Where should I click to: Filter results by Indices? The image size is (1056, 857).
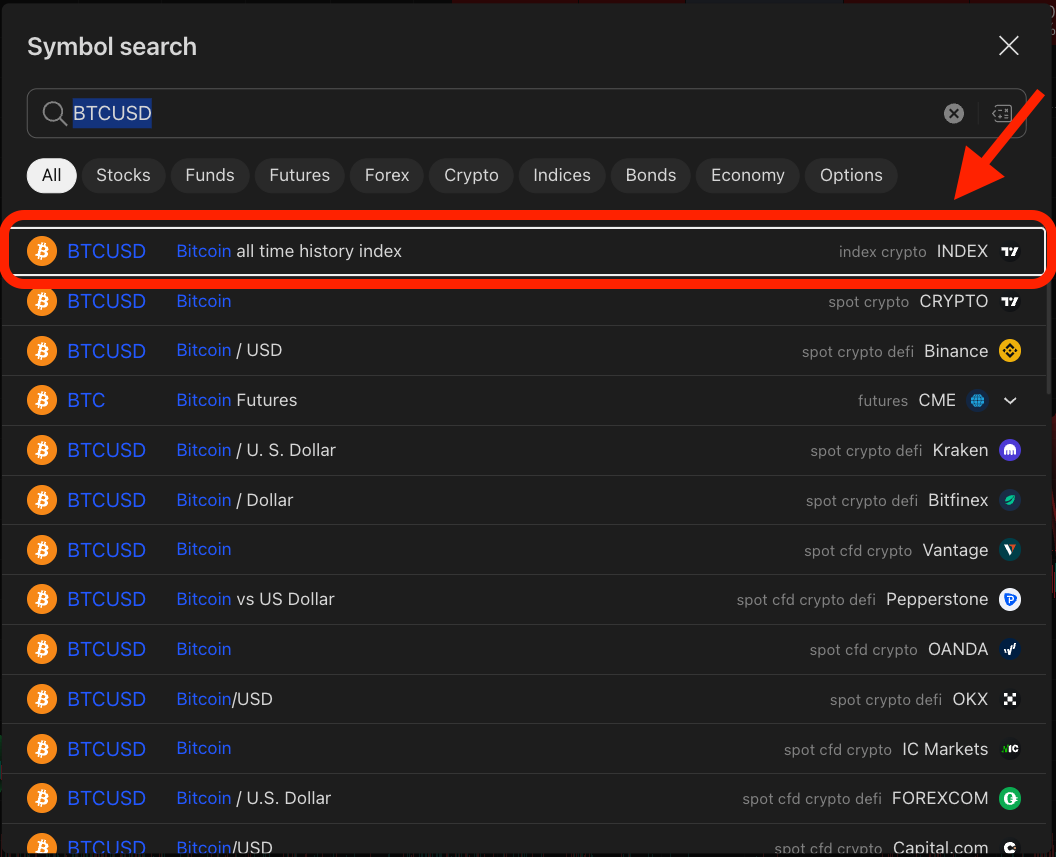(x=562, y=175)
